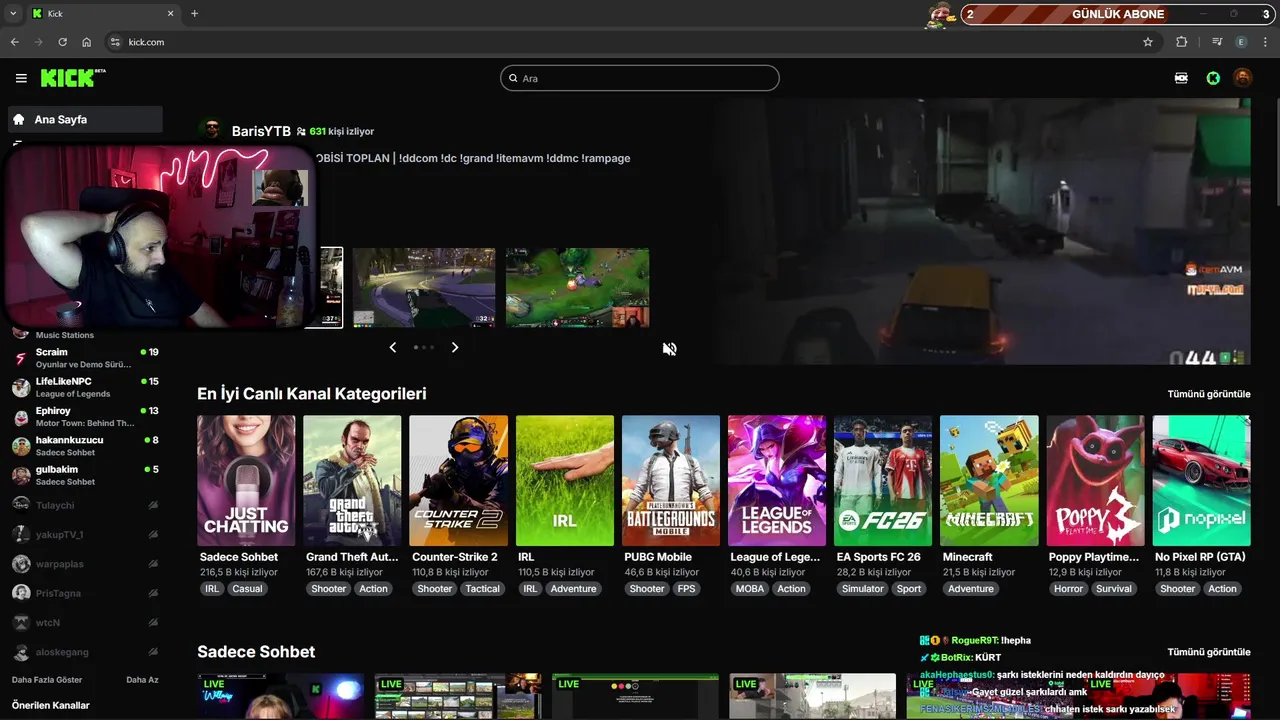Expand list with Daha Fazla Göster
1280x720 pixels.
[47, 680]
